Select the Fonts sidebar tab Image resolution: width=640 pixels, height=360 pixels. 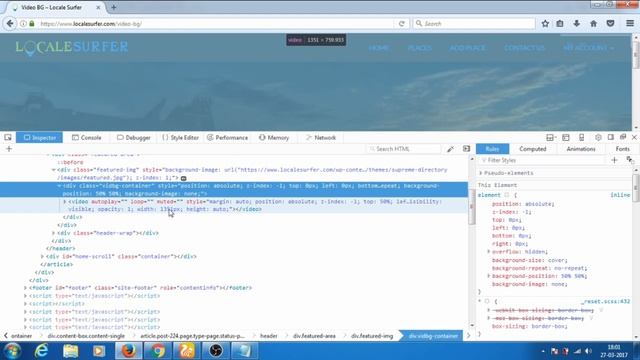pos(622,149)
